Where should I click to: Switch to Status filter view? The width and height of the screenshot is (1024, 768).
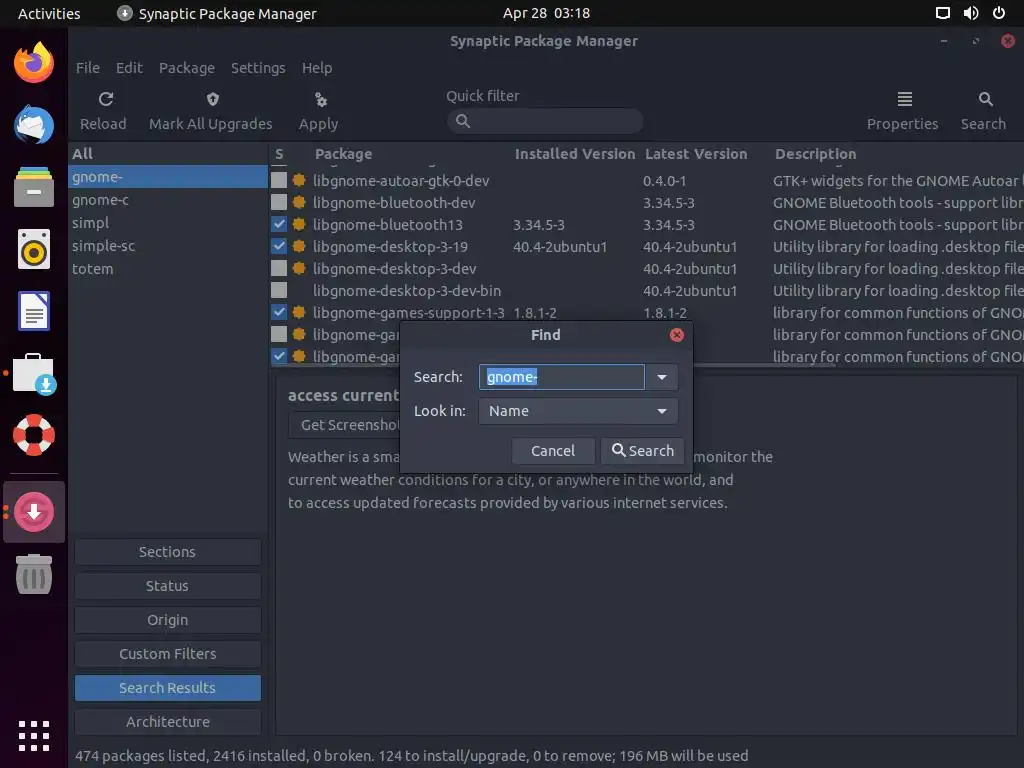(168, 586)
